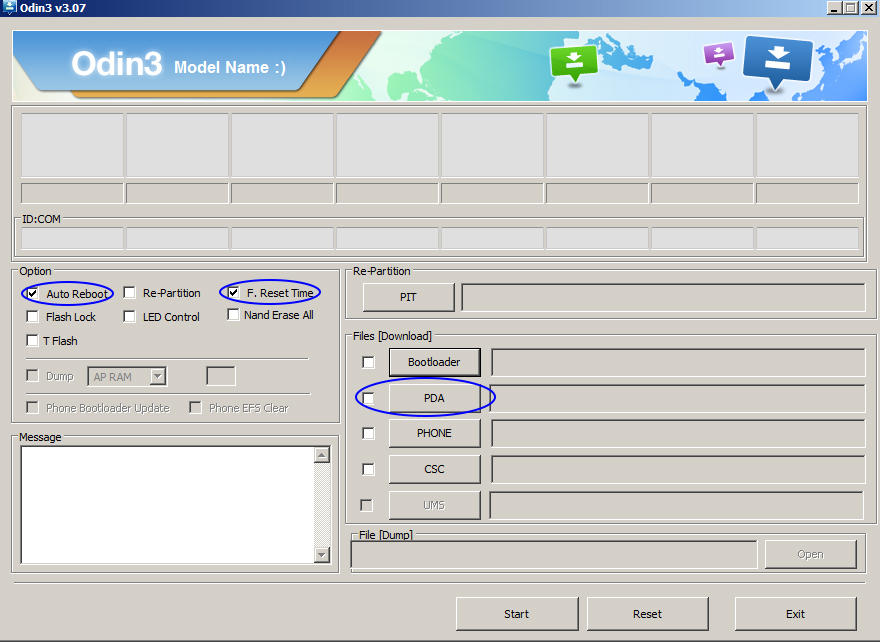Enable the Flash Lock checkbox
This screenshot has height=642, width=880.
pyautogui.click(x=33, y=317)
